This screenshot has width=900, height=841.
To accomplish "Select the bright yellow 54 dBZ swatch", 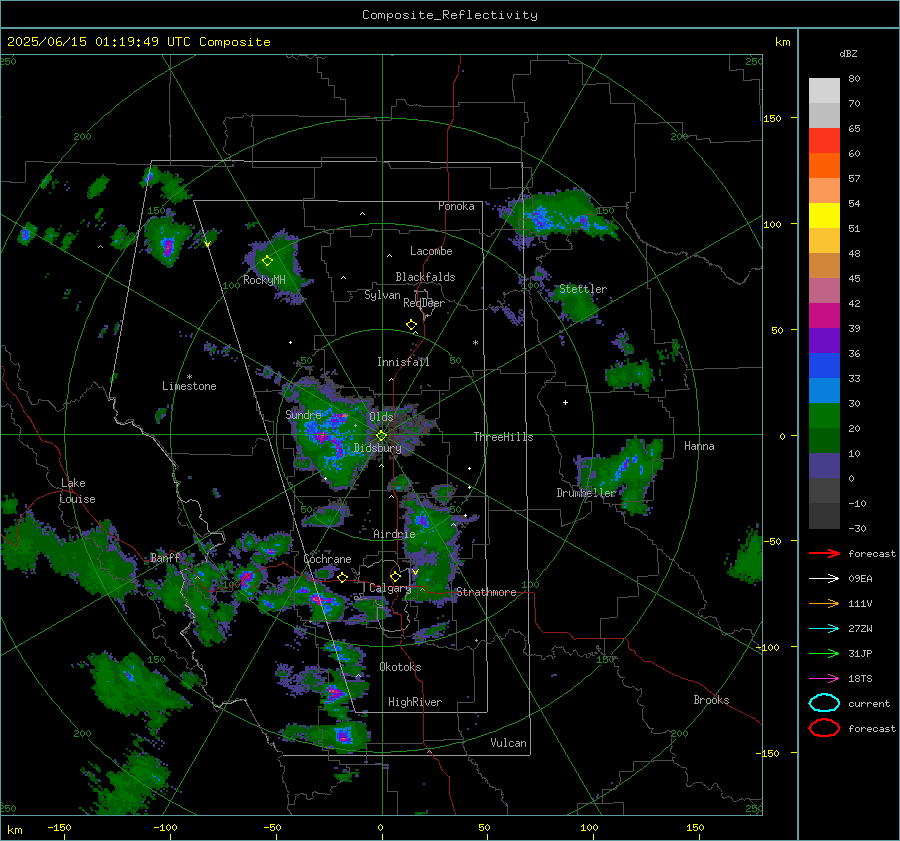I will click(824, 215).
